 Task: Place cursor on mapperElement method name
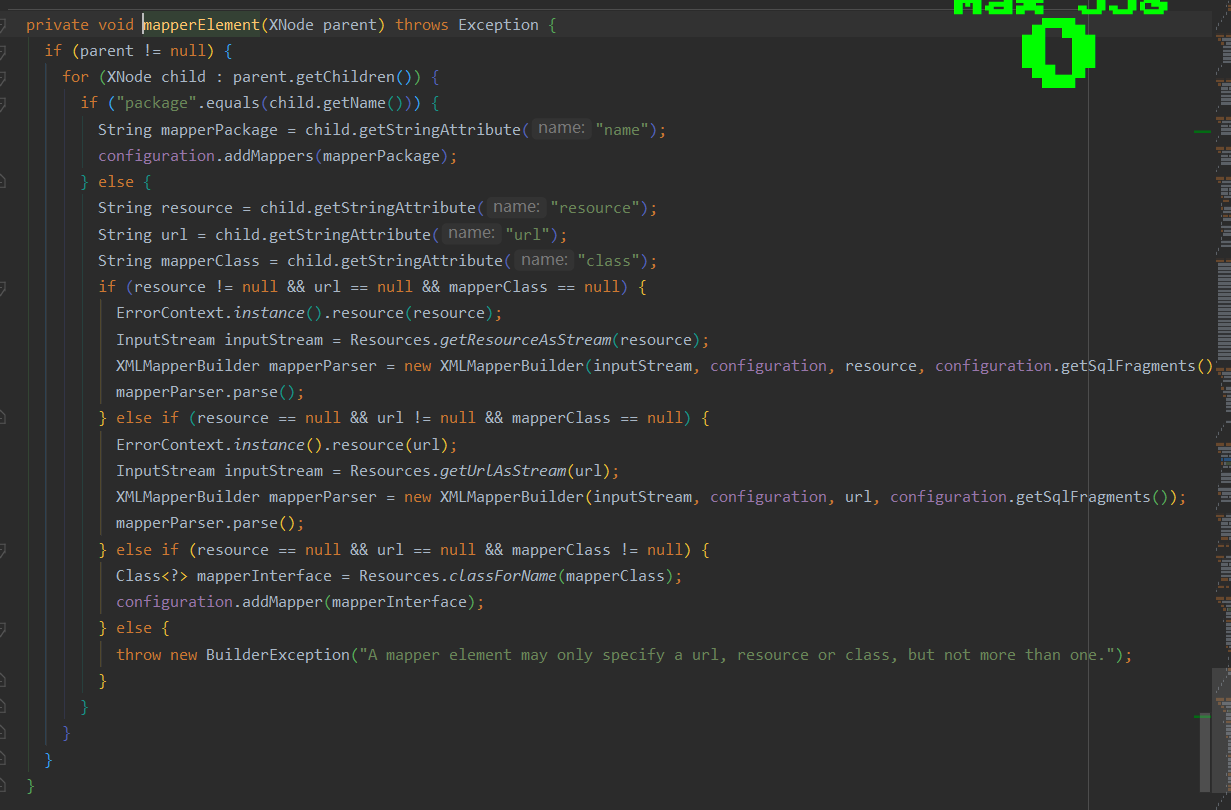point(200,25)
